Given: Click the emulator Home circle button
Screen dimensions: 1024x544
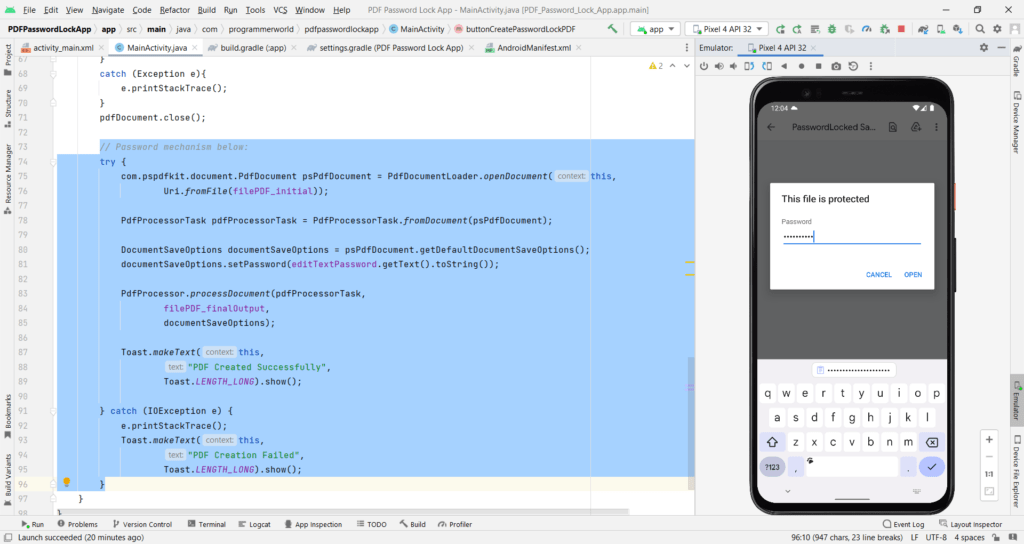Looking at the screenshot, I should (x=801, y=66).
